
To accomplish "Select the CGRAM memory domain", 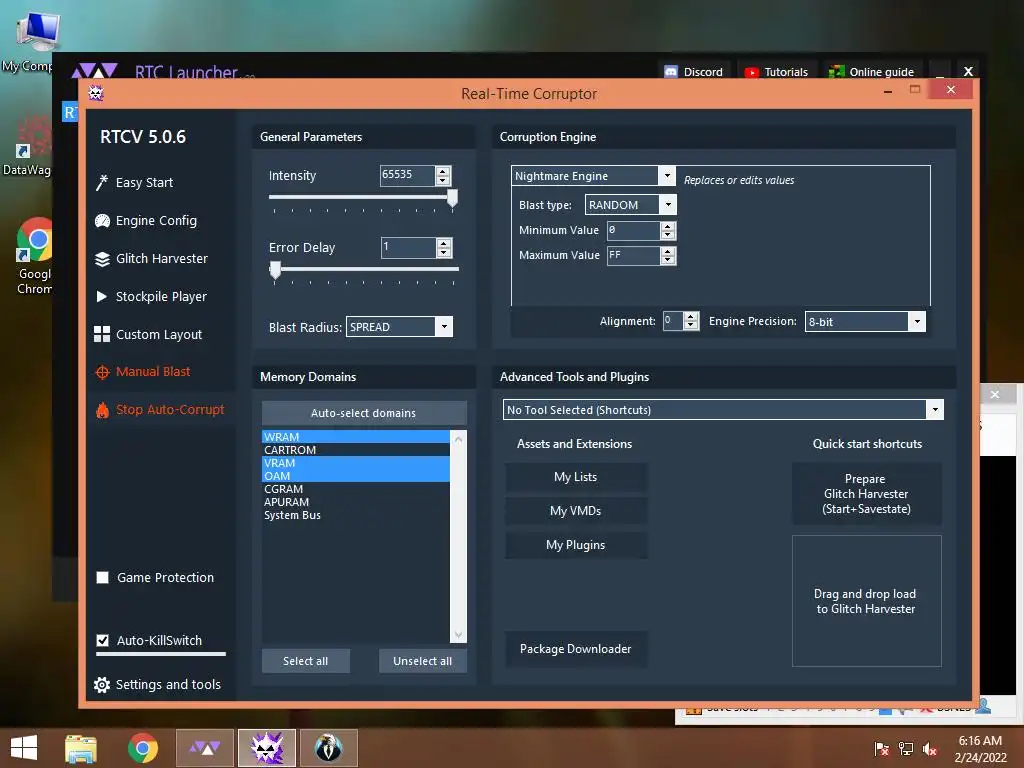I will coord(356,489).
